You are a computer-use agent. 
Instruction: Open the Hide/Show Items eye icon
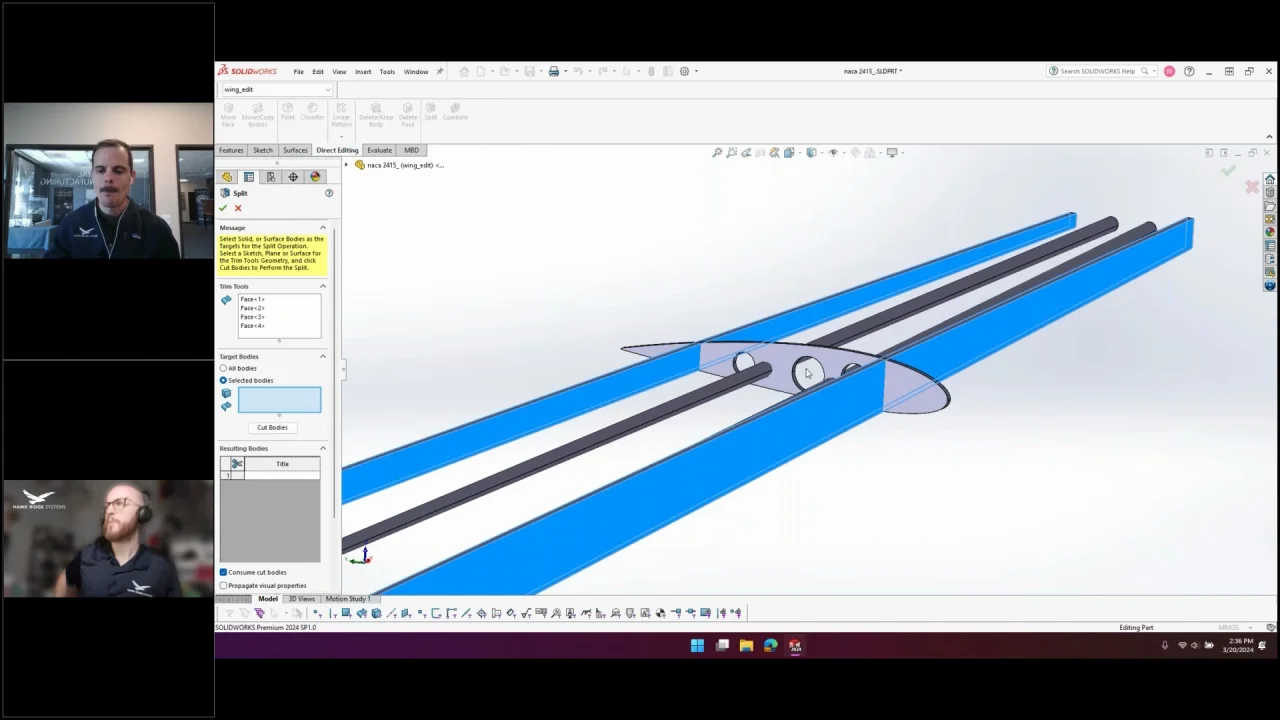coord(833,153)
